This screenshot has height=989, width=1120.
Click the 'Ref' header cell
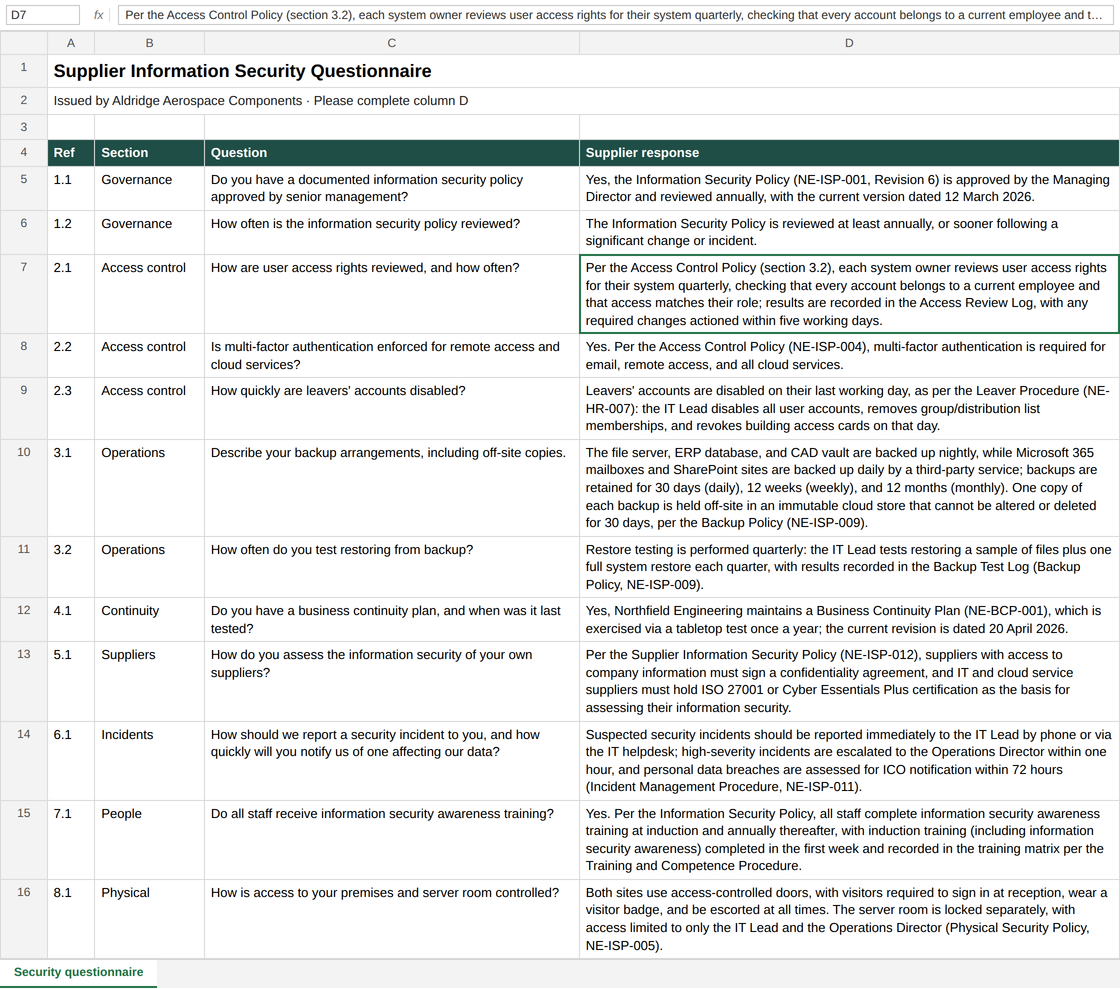71,153
